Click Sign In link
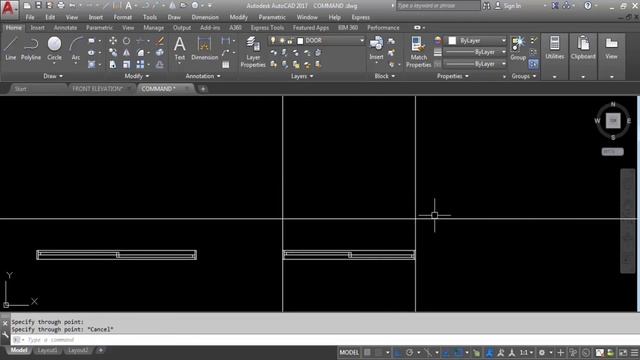Viewport: 640px width, 360px height. tap(512, 6)
